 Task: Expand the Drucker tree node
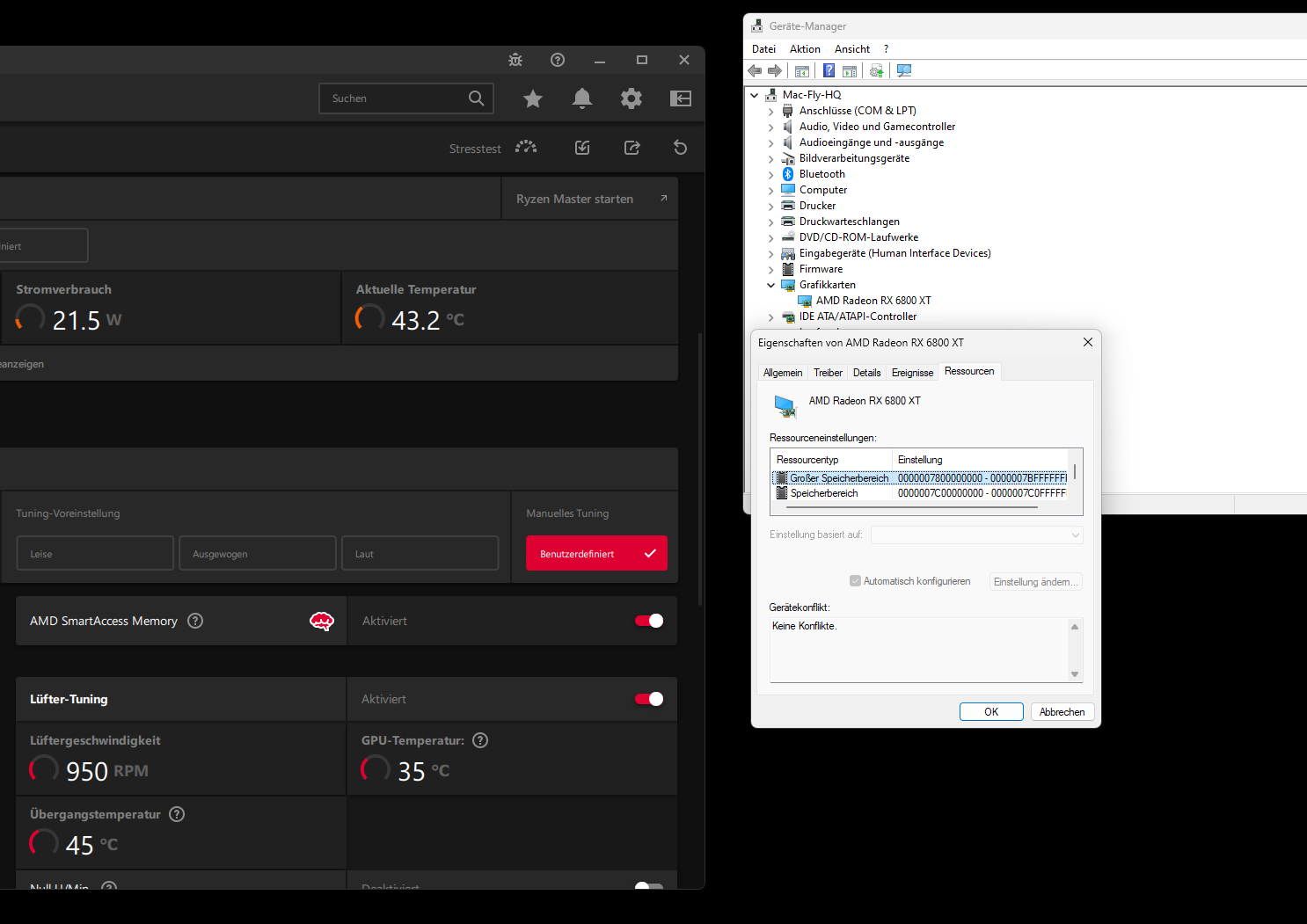(771, 206)
